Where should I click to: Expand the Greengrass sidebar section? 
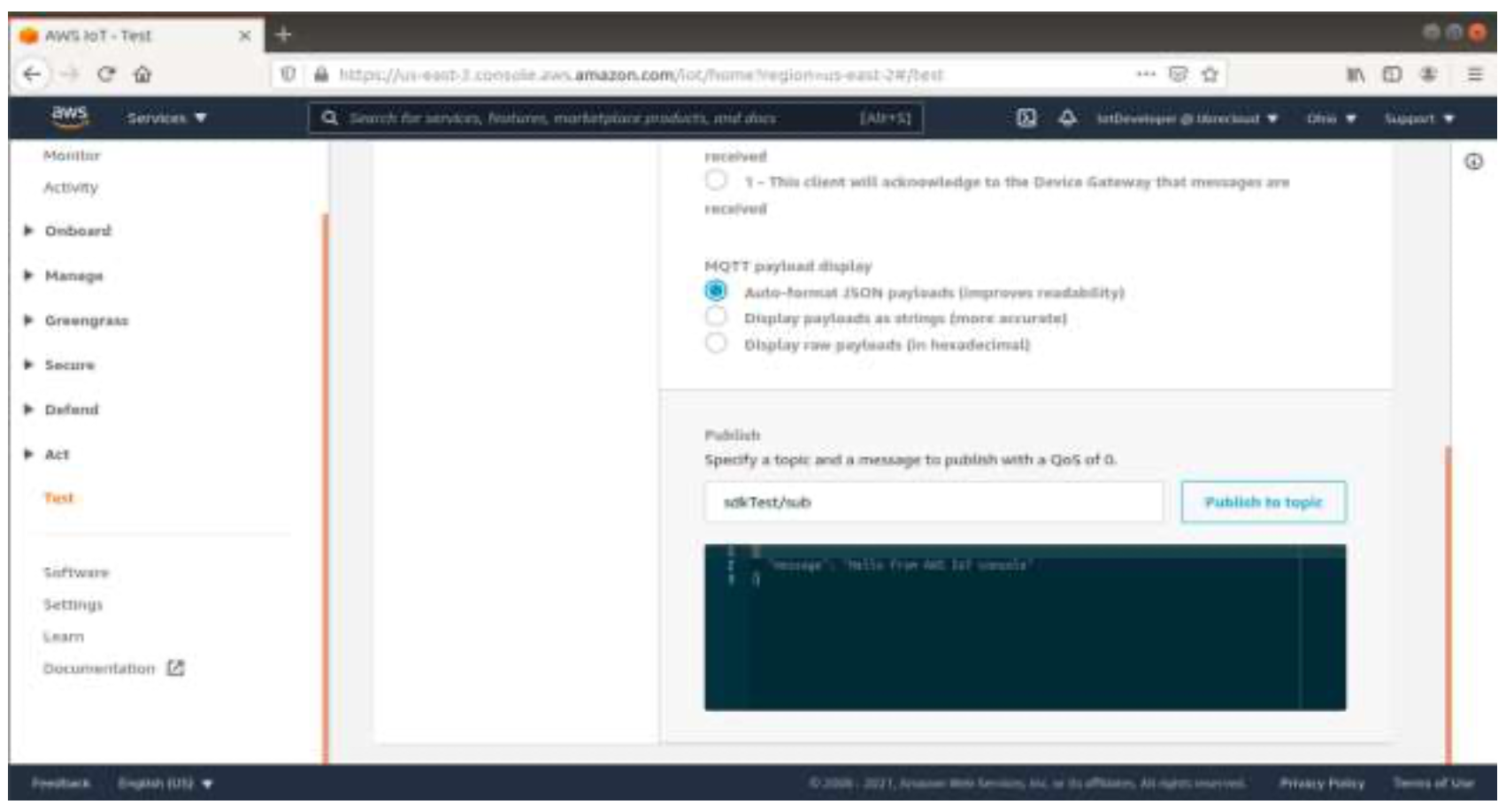[x=86, y=320]
